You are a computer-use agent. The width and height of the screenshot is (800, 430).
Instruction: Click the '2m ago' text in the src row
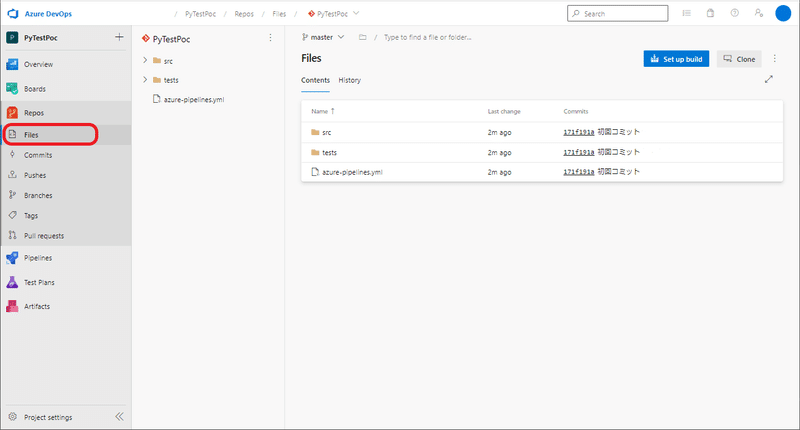499,132
